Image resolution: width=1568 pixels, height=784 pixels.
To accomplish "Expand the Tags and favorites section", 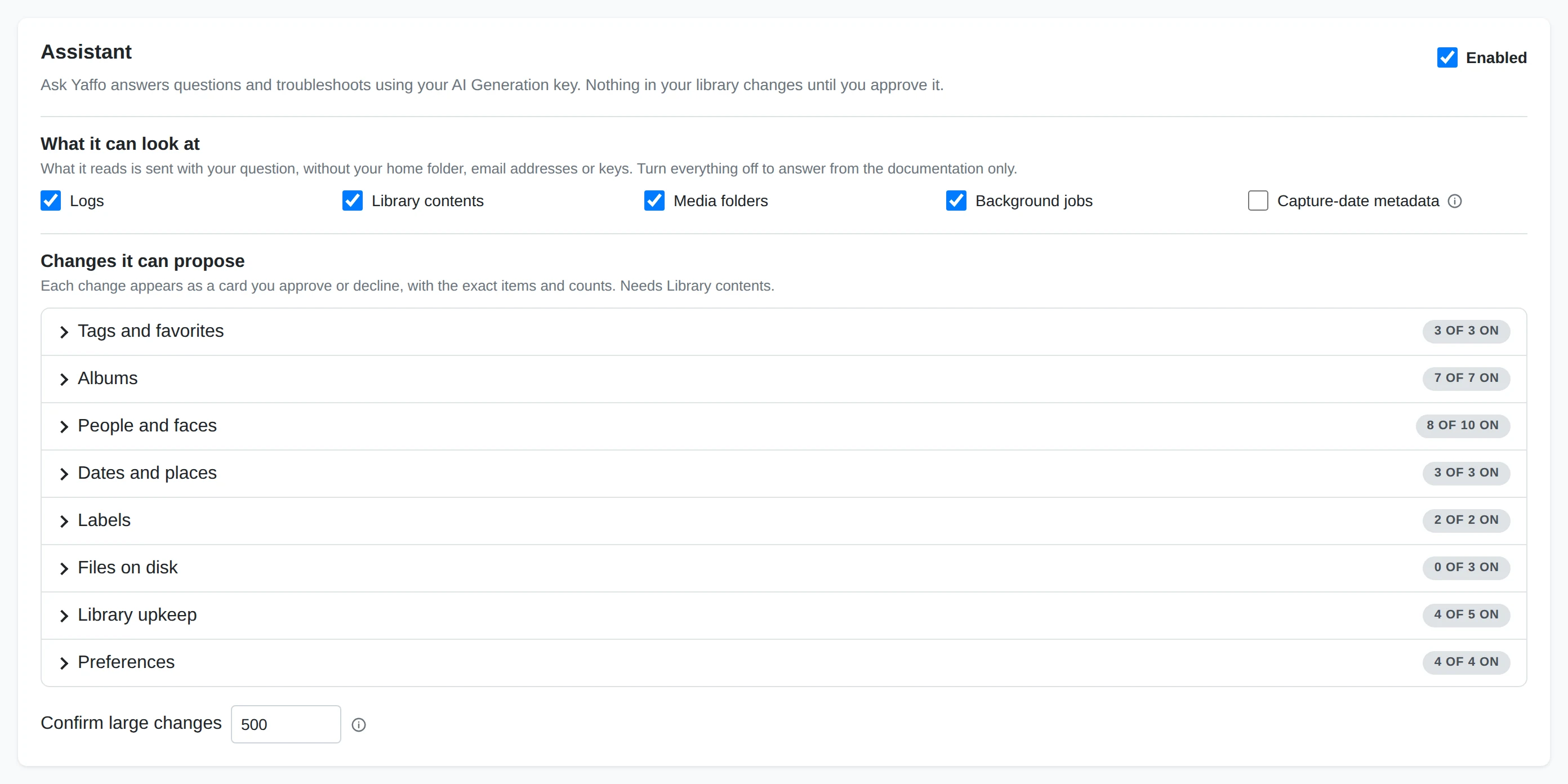I will coord(783,331).
